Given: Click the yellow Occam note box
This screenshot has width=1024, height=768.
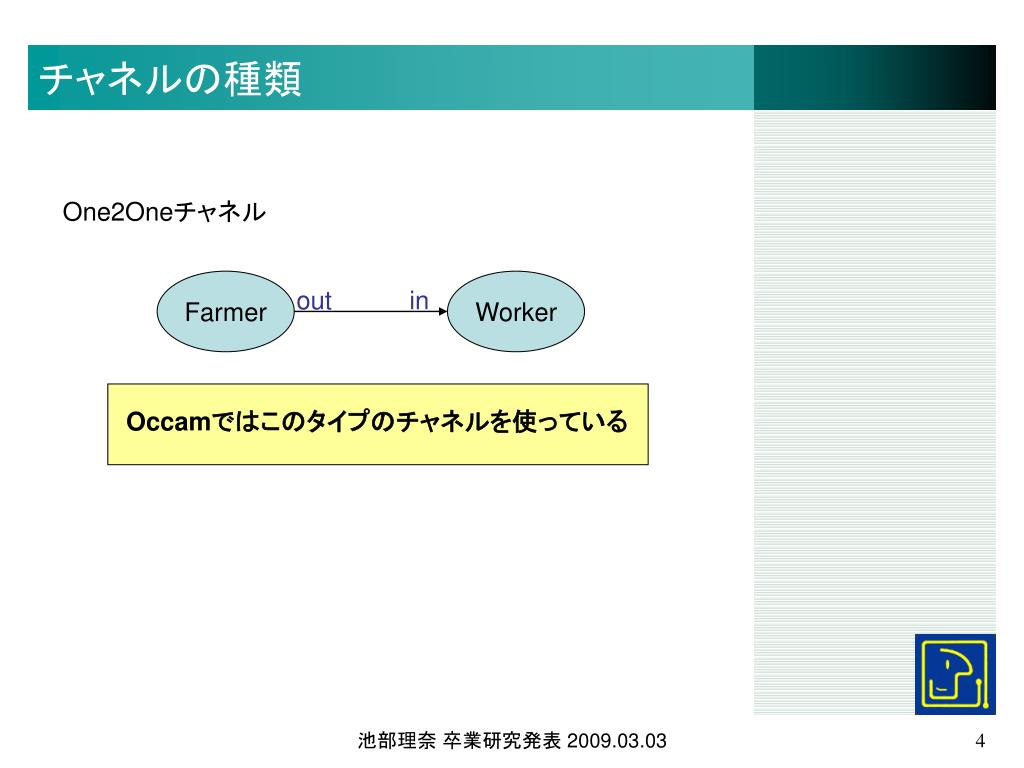Looking at the screenshot, I should [x=377, y=424].
